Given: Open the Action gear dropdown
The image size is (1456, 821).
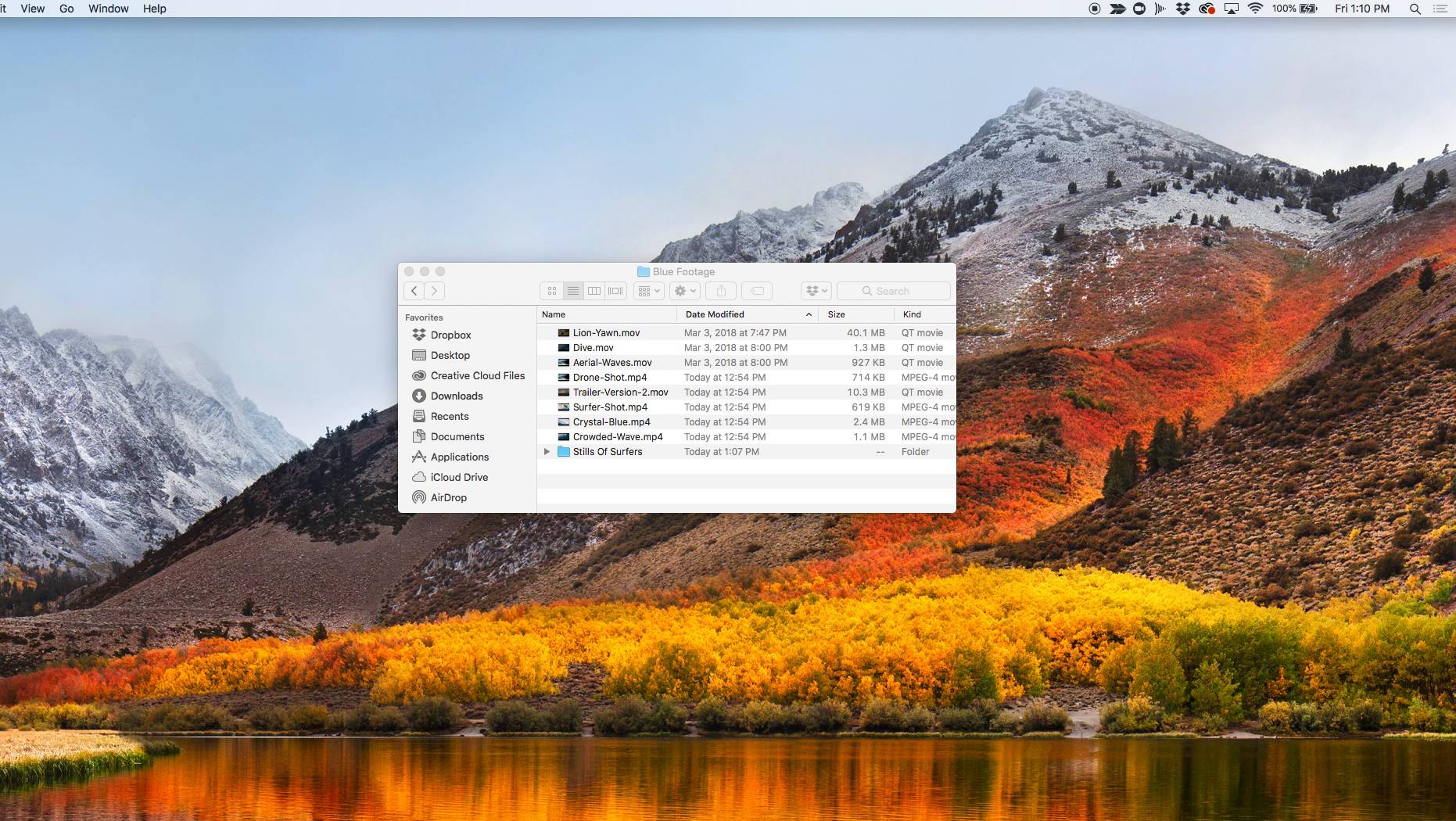Looking at the screenshot, I should [x=684, y=291].
